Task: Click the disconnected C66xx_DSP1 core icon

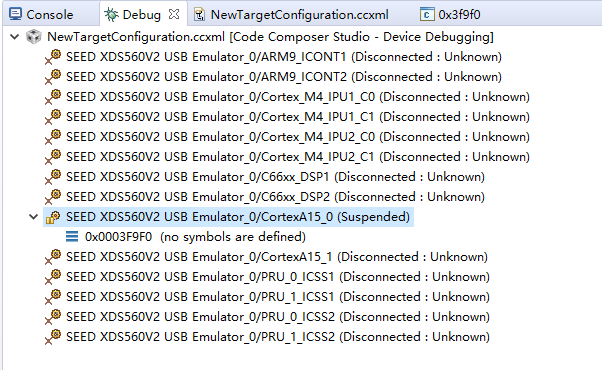Action: coord(53,177)
